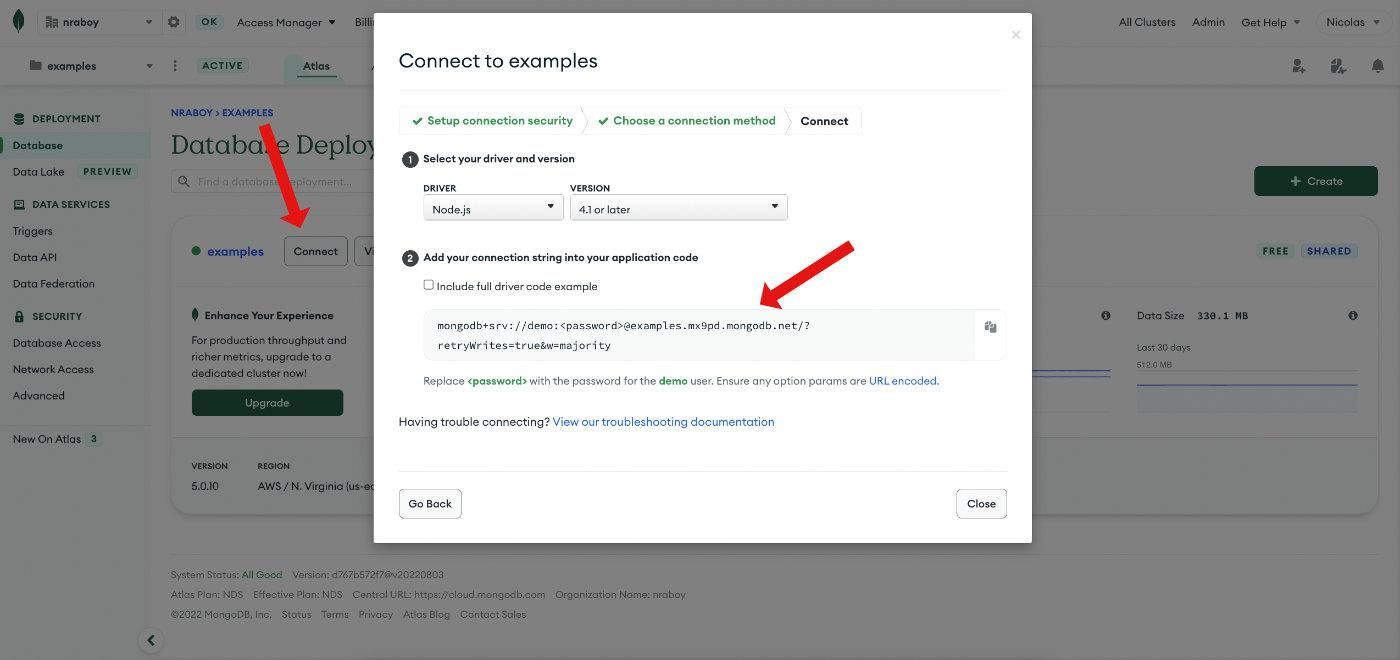Open the notifications bell icon

pos(1377,66)
